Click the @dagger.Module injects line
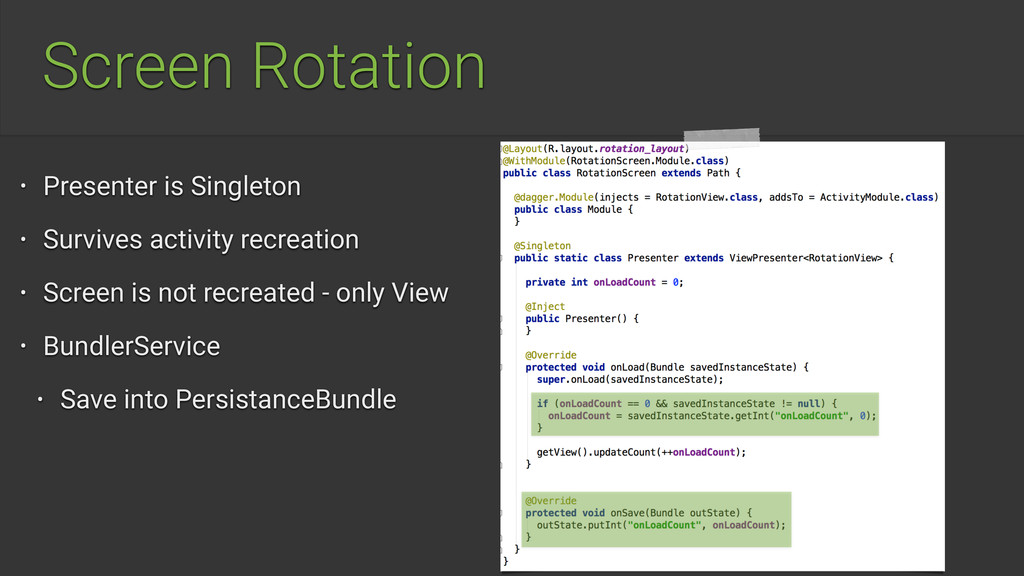Screen dimensions: 1024x576 point(726,197)
